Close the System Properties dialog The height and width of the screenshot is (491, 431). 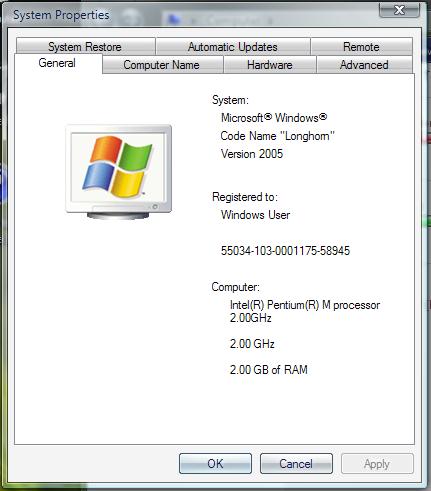click(x=399, y=10)
